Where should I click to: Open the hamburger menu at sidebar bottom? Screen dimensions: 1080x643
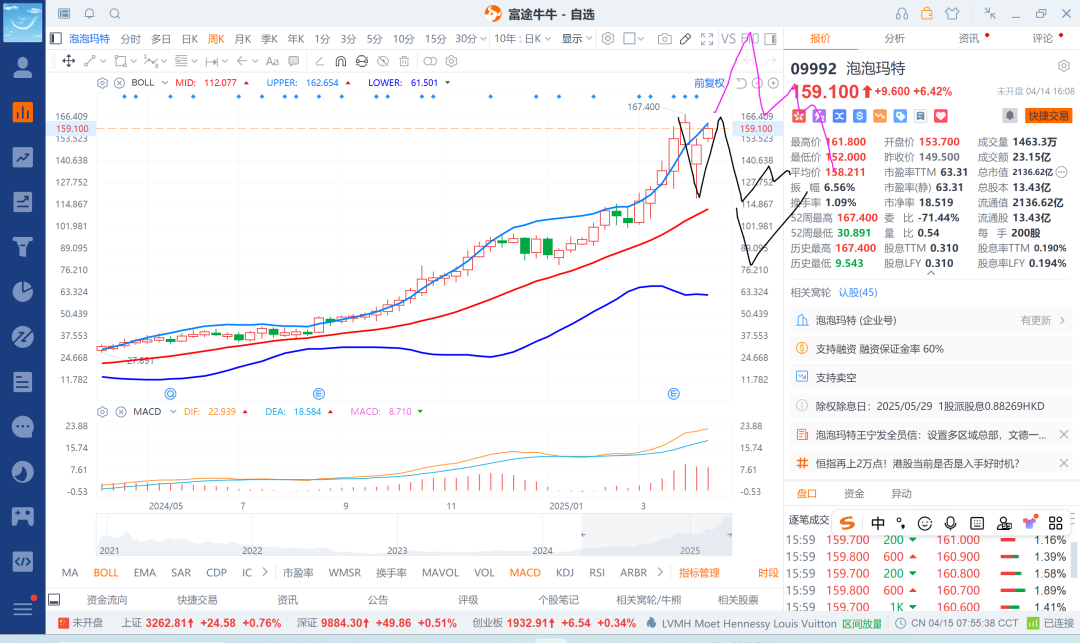[22, 609]
